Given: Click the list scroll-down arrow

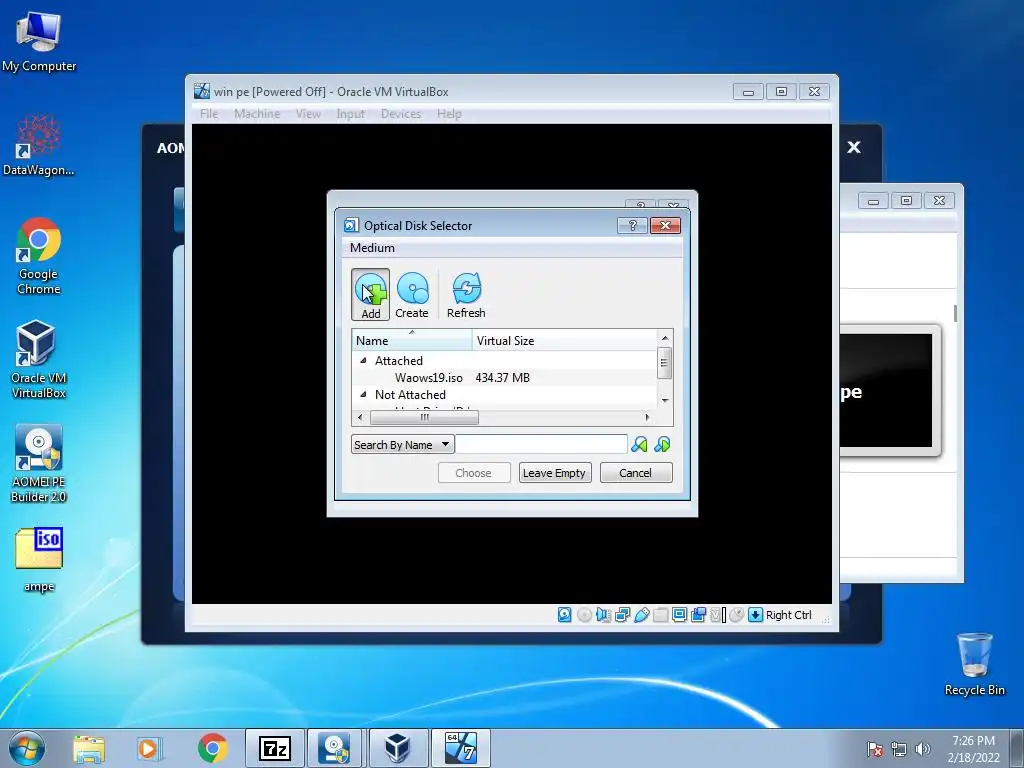Looking at the screenshot, I should [665, 400].
